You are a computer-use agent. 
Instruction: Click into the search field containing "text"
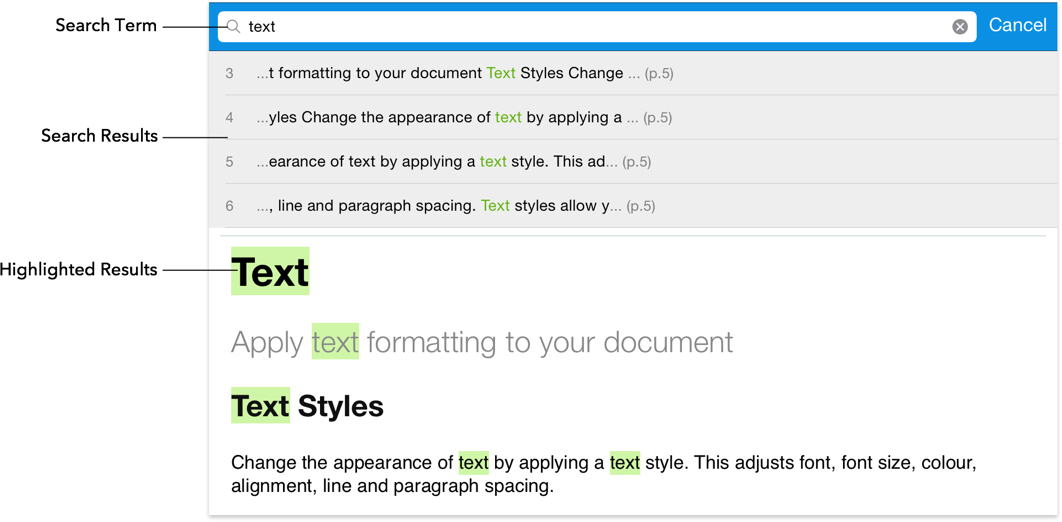(590, 27)
